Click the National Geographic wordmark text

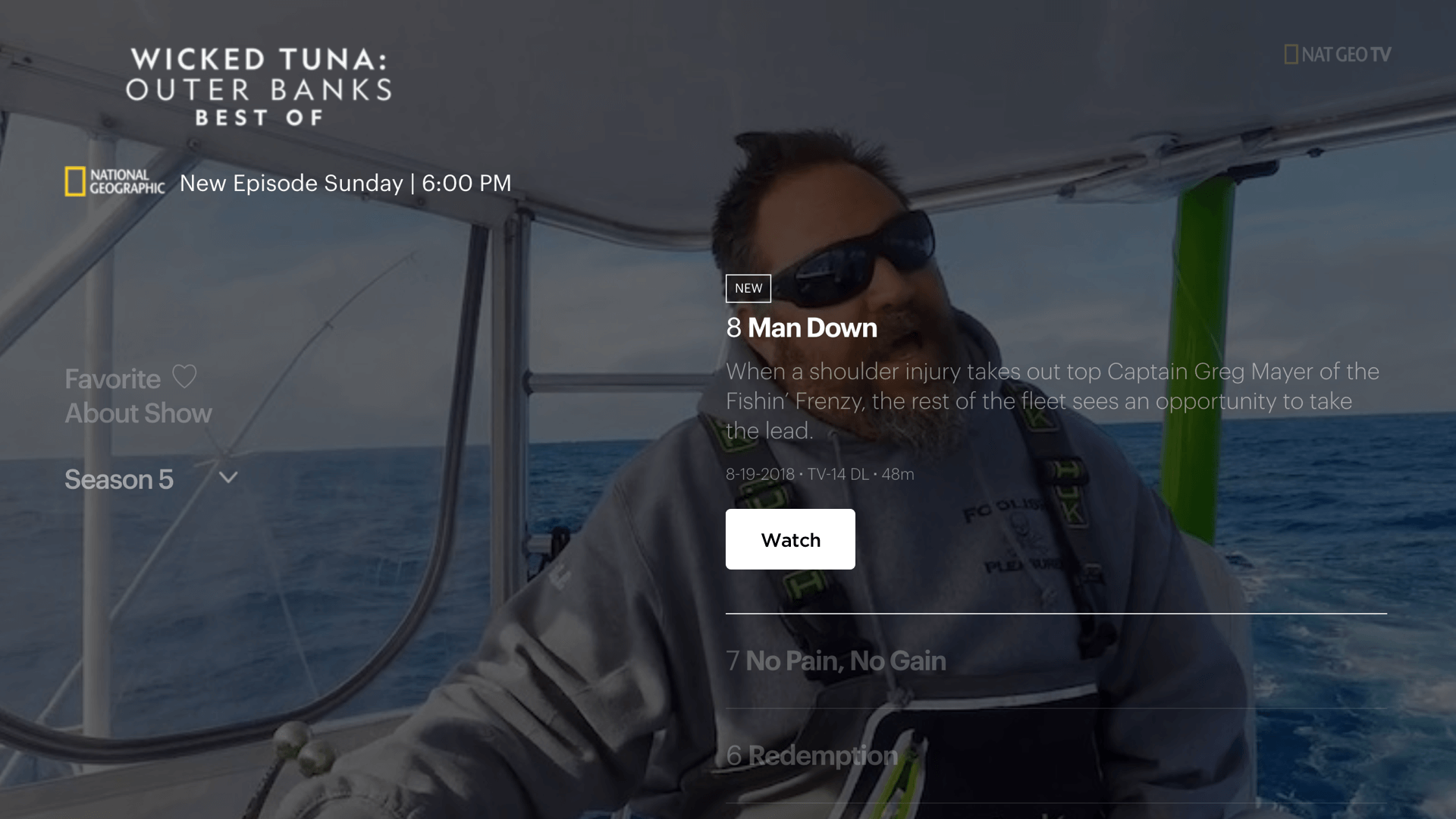(127, 182)
